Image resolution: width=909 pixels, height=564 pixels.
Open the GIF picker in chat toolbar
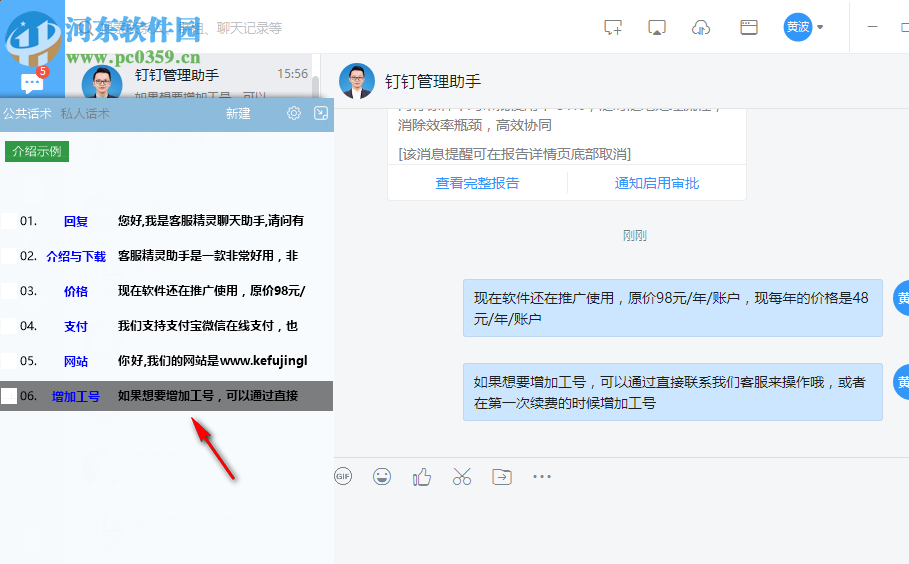(x=343, y=476)
